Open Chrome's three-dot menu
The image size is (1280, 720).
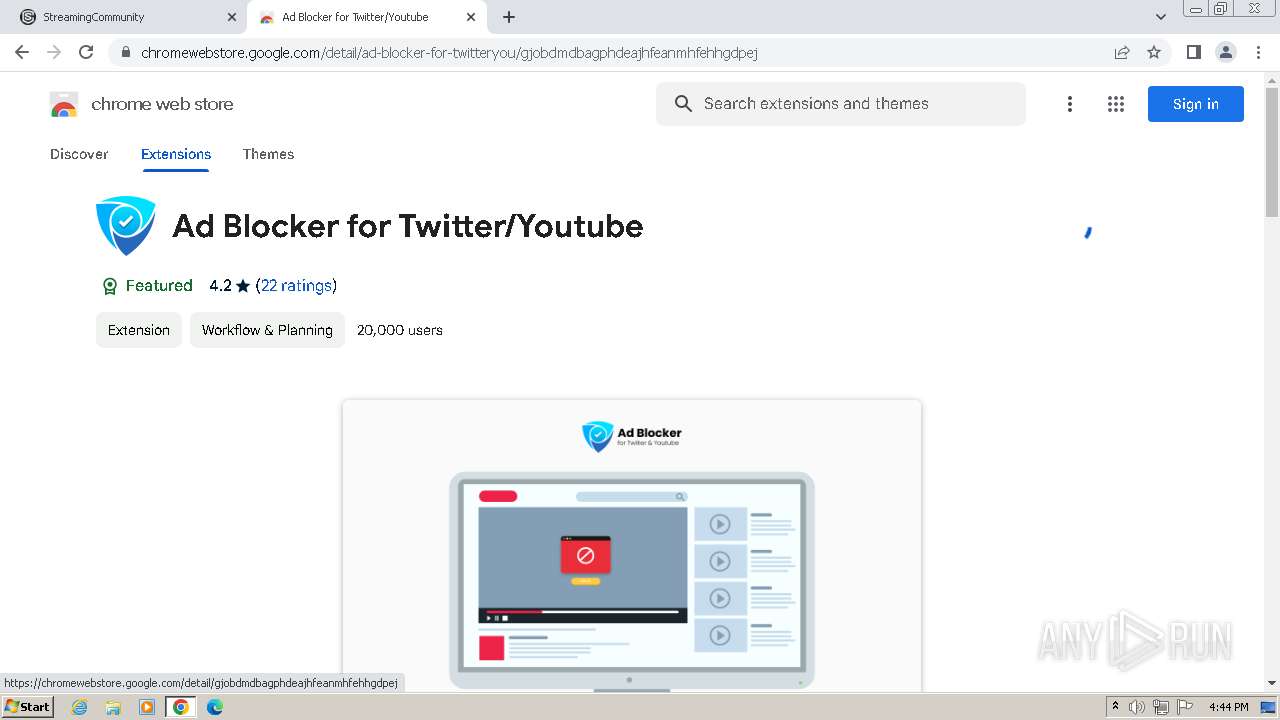(x=1259, y=52)
